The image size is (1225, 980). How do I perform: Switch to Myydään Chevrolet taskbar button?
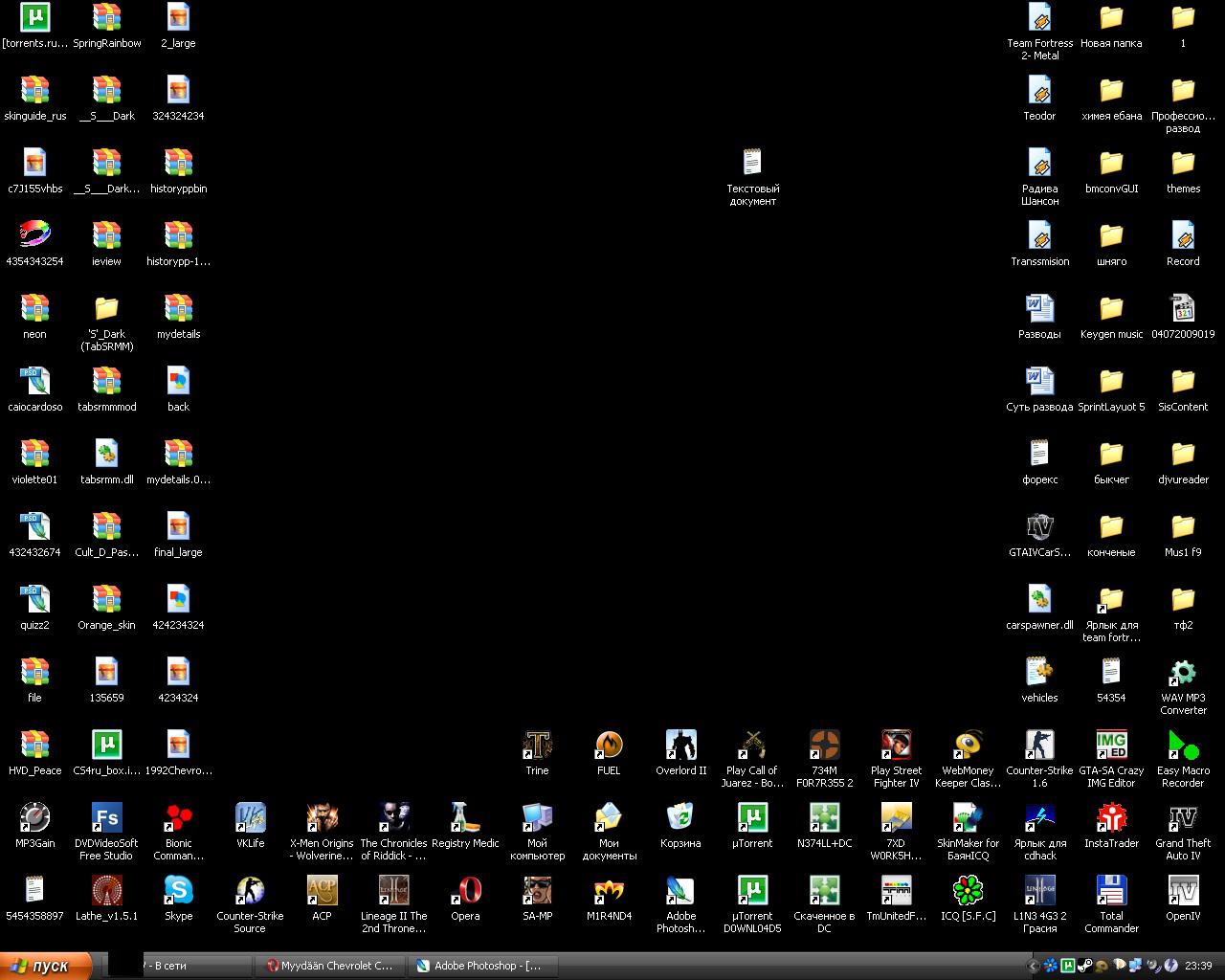329,966
